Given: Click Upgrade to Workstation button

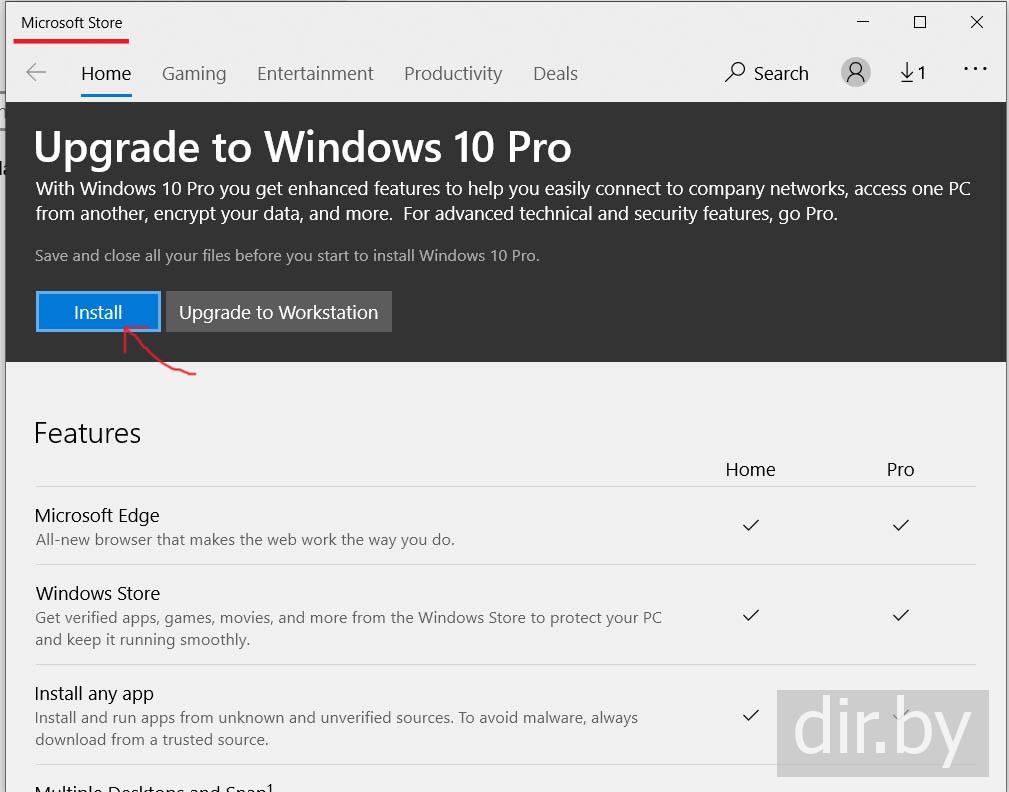Looking at the screenshot, I should [279, 312].
